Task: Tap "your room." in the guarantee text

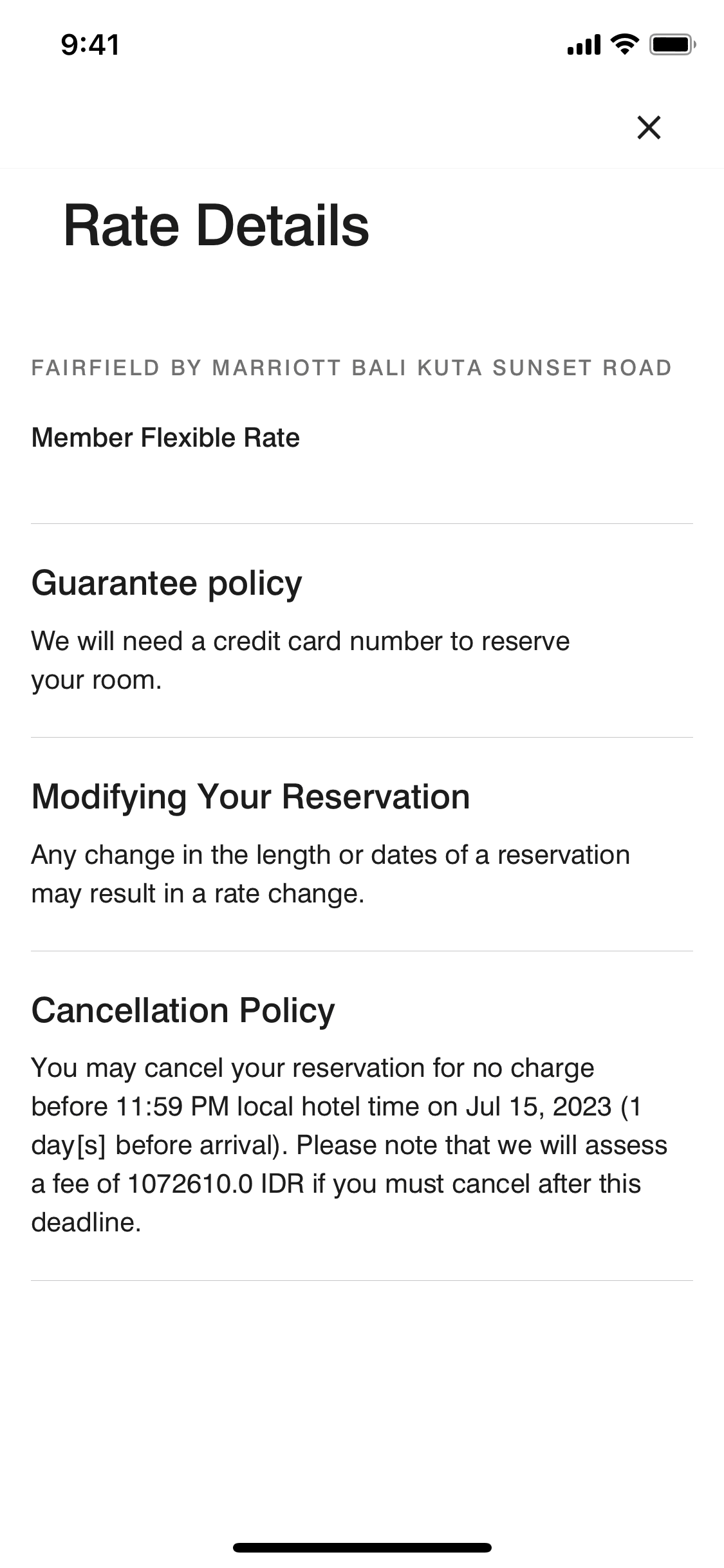Action: (x=97, y=680)
